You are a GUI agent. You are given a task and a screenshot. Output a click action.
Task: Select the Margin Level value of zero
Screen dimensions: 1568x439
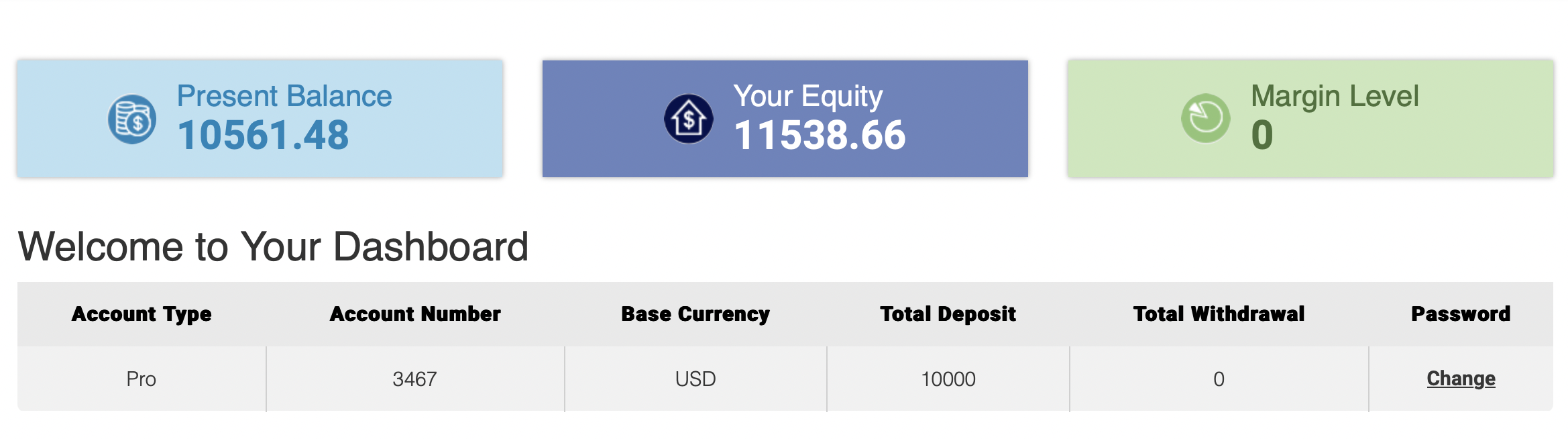1262,135
